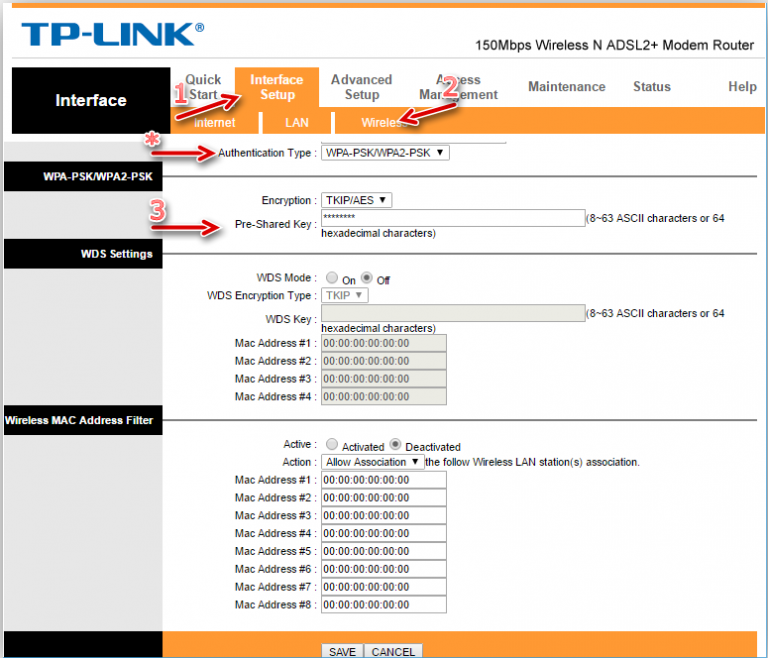Click the 150Mbps Wireless N ADSL2+ title text
The image size is (768, 658).
(x=614, y=45)
